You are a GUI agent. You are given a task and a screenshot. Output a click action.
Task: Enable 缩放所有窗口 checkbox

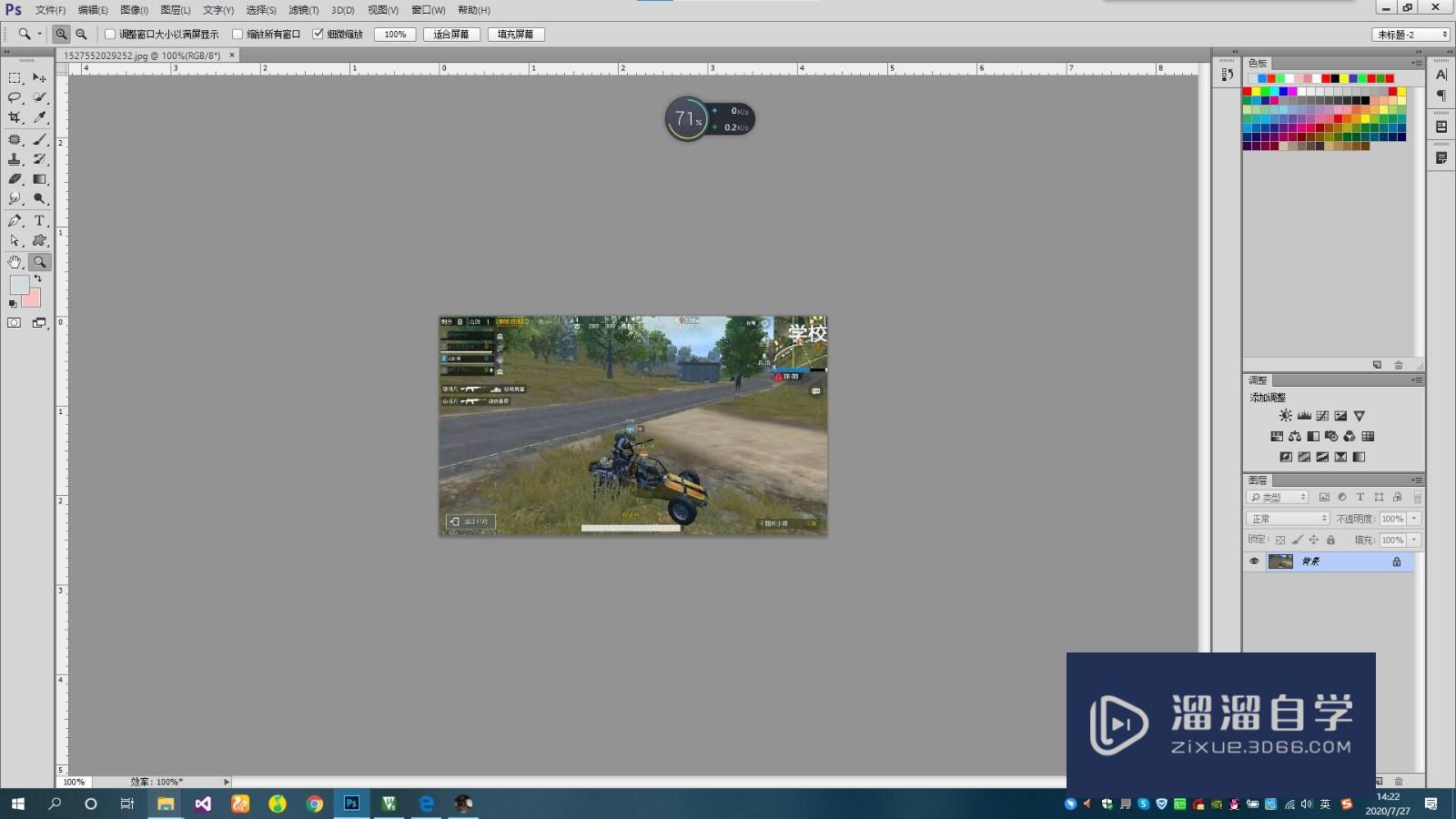[238, 35]
